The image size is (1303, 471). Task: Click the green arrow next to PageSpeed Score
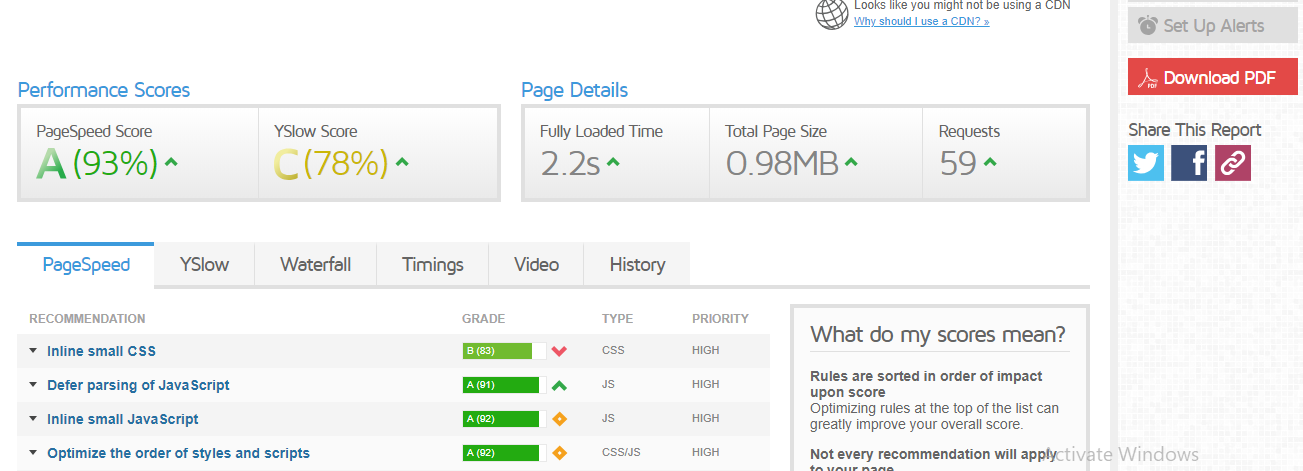pyautogui.click(x=171, y=162)
